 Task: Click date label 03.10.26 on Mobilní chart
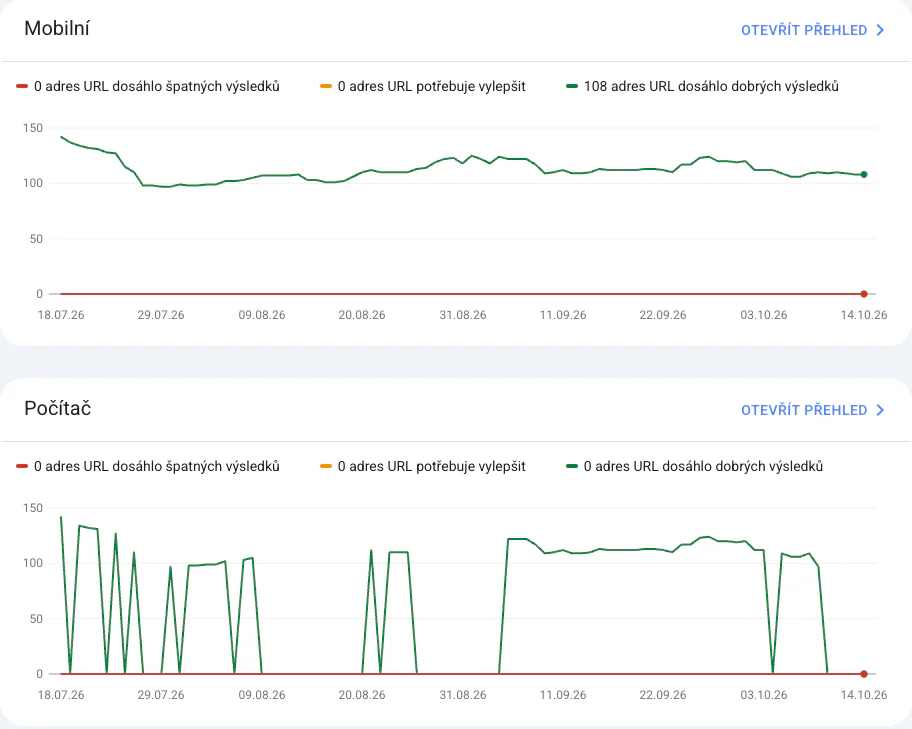click(764, 315)
